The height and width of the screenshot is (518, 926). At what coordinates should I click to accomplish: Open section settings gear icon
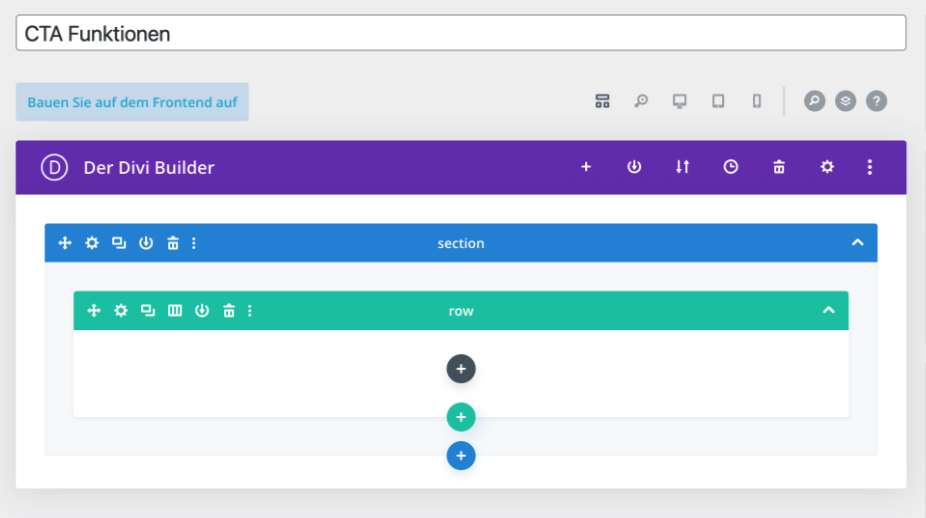[x=92, y=243]
